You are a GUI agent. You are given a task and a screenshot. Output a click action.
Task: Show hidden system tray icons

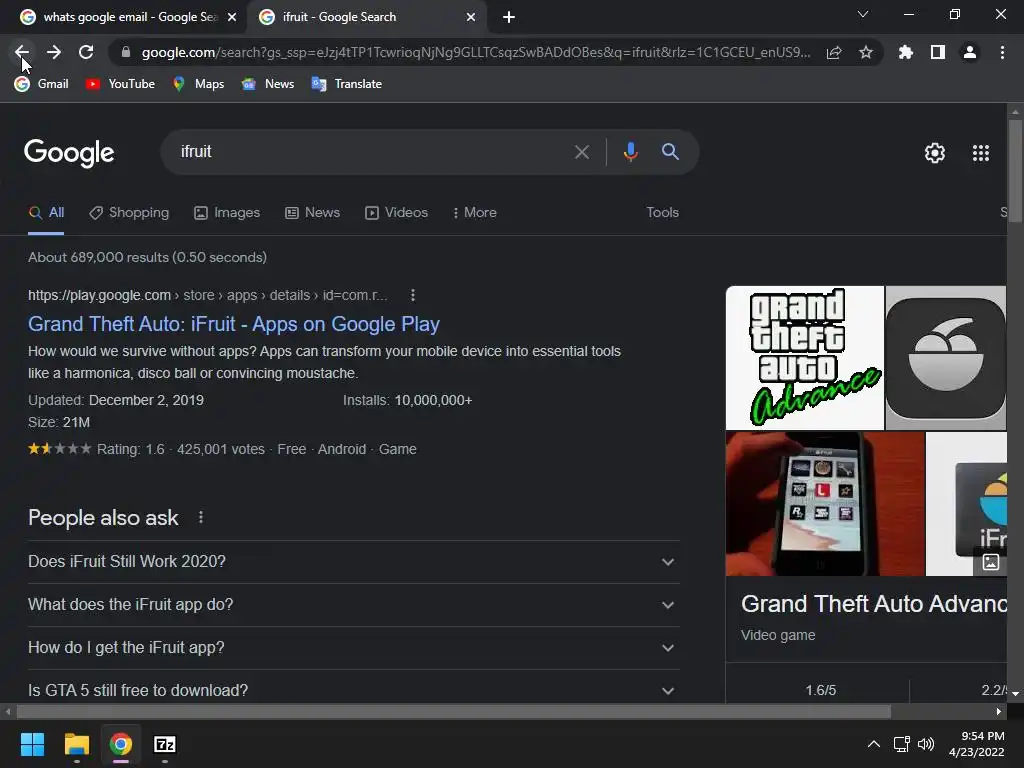point(874,744)
